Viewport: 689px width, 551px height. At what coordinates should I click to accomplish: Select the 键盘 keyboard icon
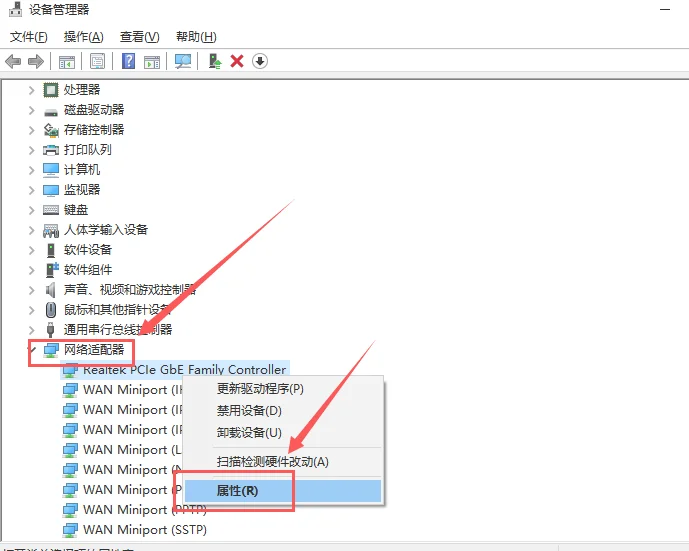[x=51, y=210]
